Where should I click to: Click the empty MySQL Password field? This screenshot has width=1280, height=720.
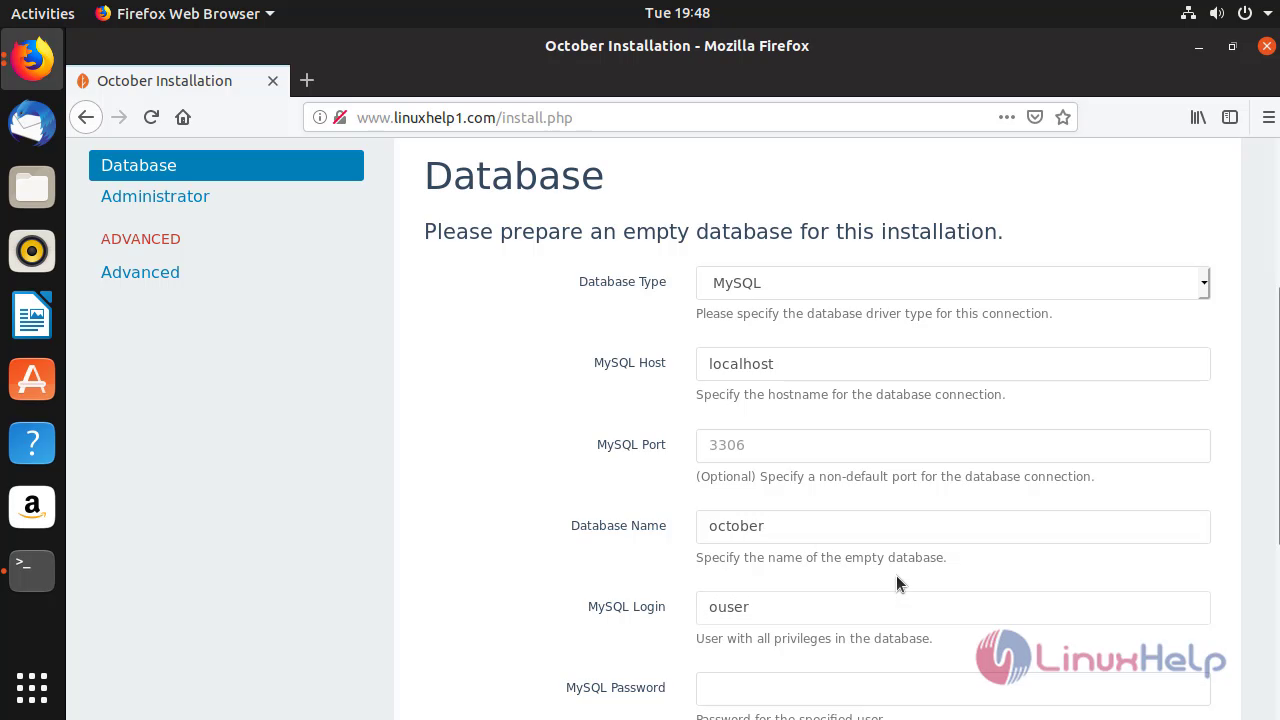[953, 689]
